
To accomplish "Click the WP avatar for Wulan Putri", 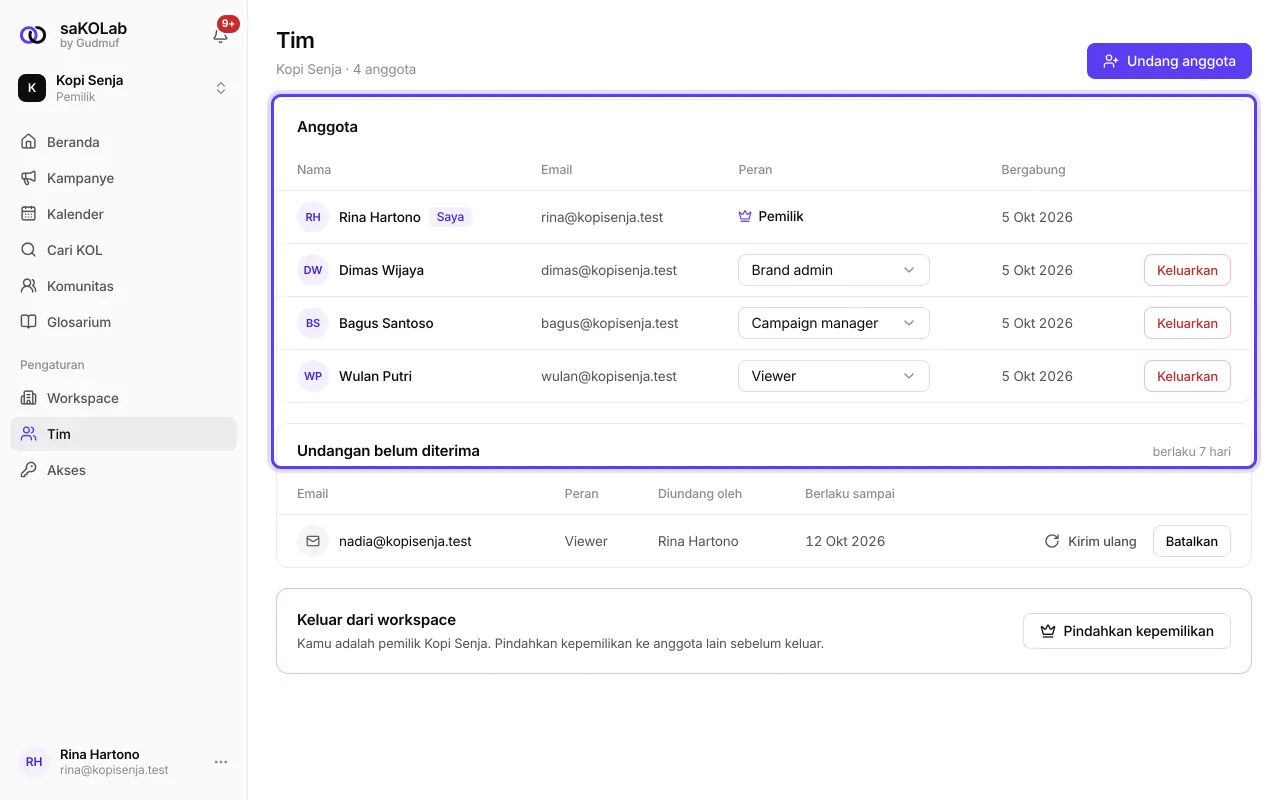I will 313,376.
